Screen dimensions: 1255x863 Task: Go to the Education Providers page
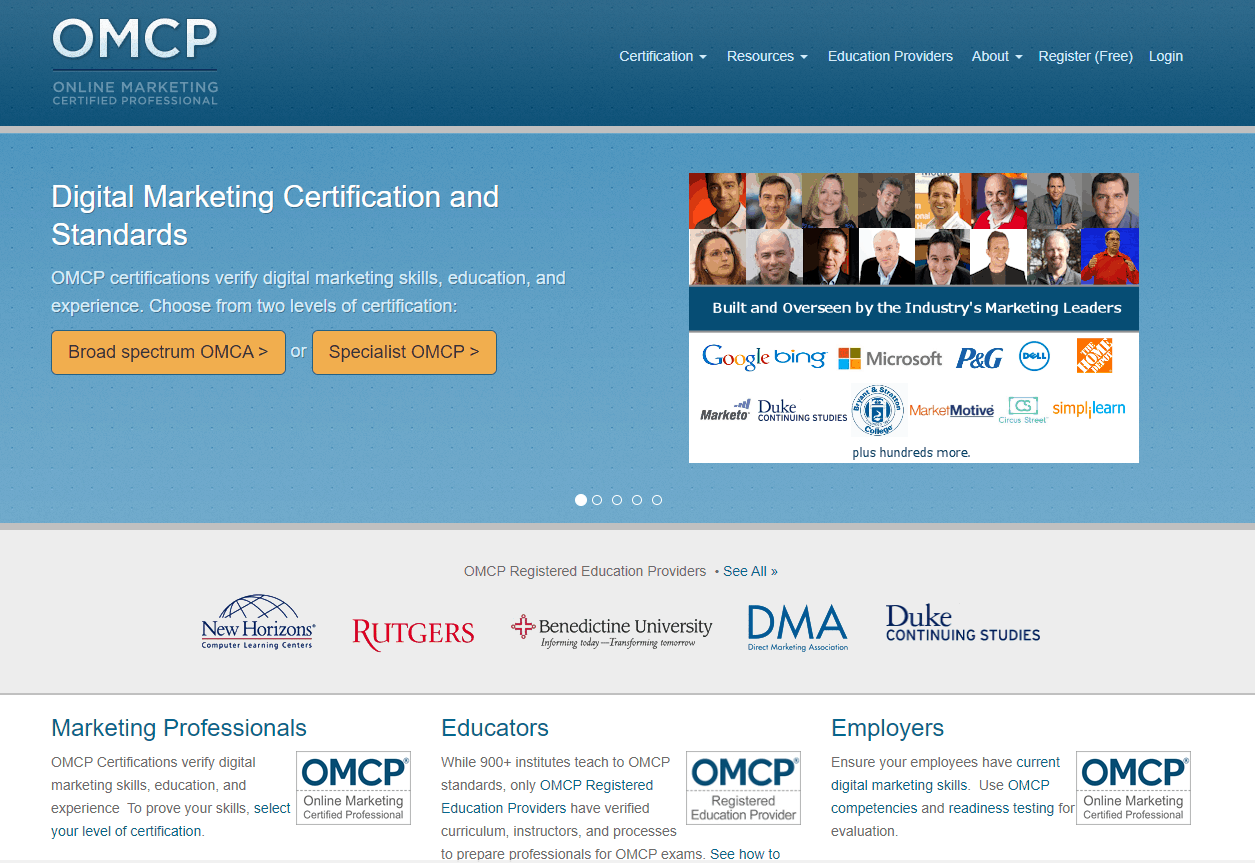click(889, 56)
